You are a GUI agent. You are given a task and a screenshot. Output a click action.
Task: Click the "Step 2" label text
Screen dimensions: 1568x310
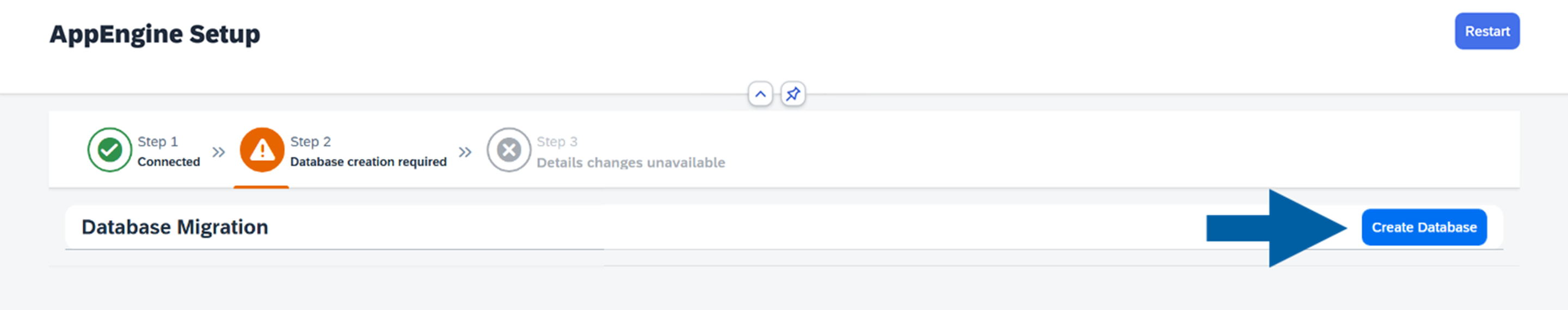click(310, 141)
